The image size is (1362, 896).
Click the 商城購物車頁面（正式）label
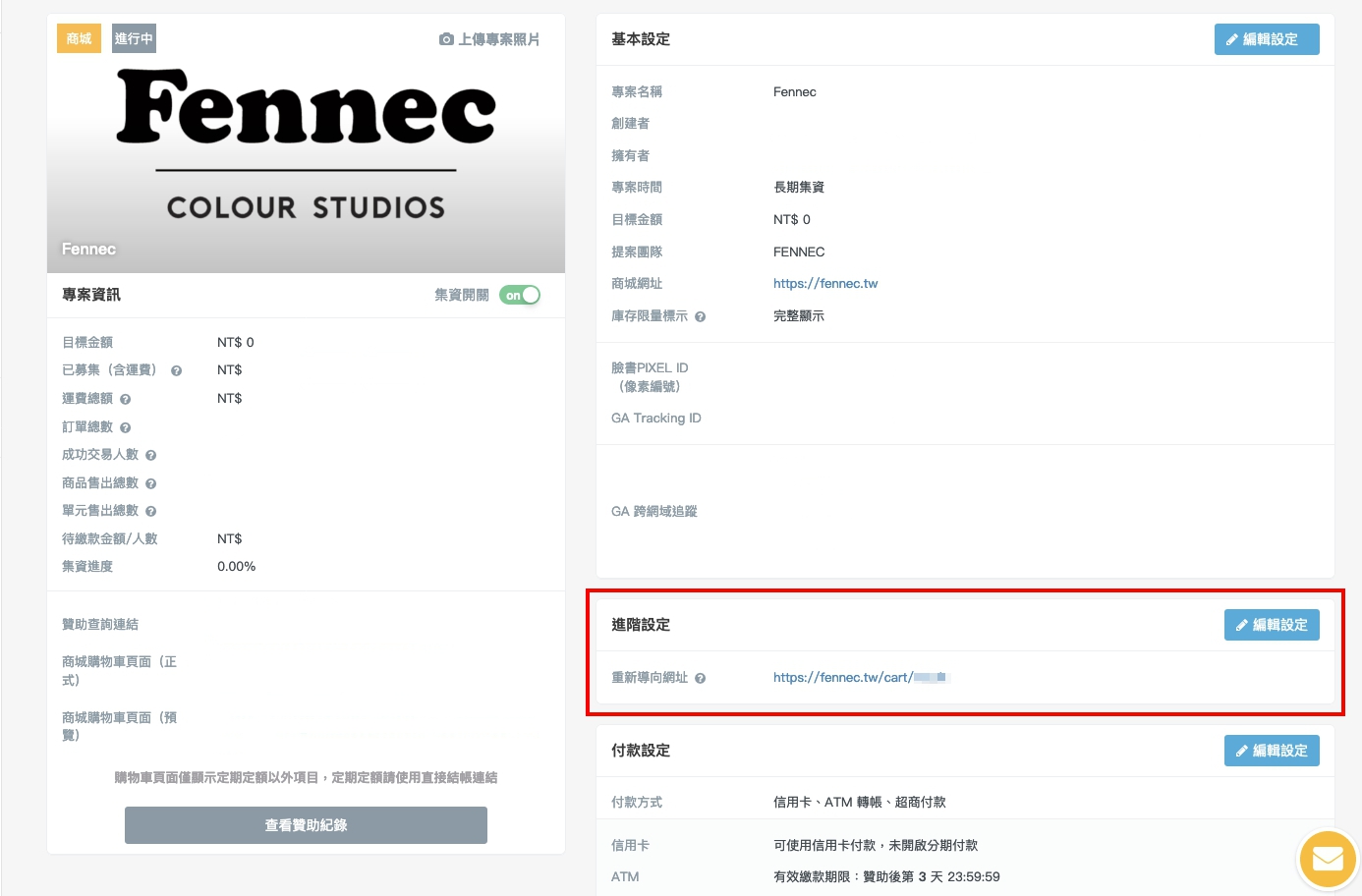point(119,671)
